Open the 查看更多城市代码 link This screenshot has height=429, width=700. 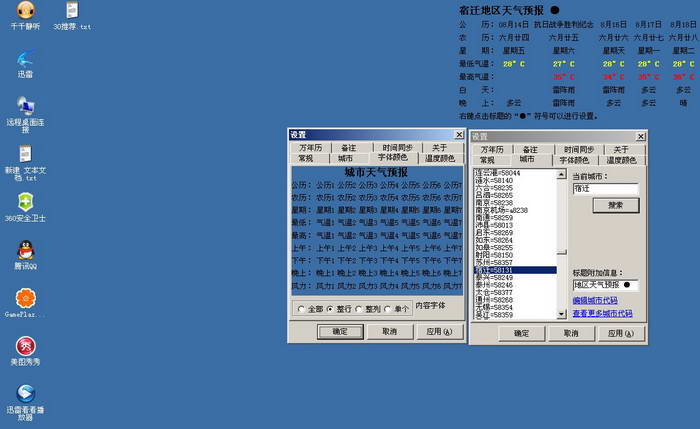(x=602, y=313)
